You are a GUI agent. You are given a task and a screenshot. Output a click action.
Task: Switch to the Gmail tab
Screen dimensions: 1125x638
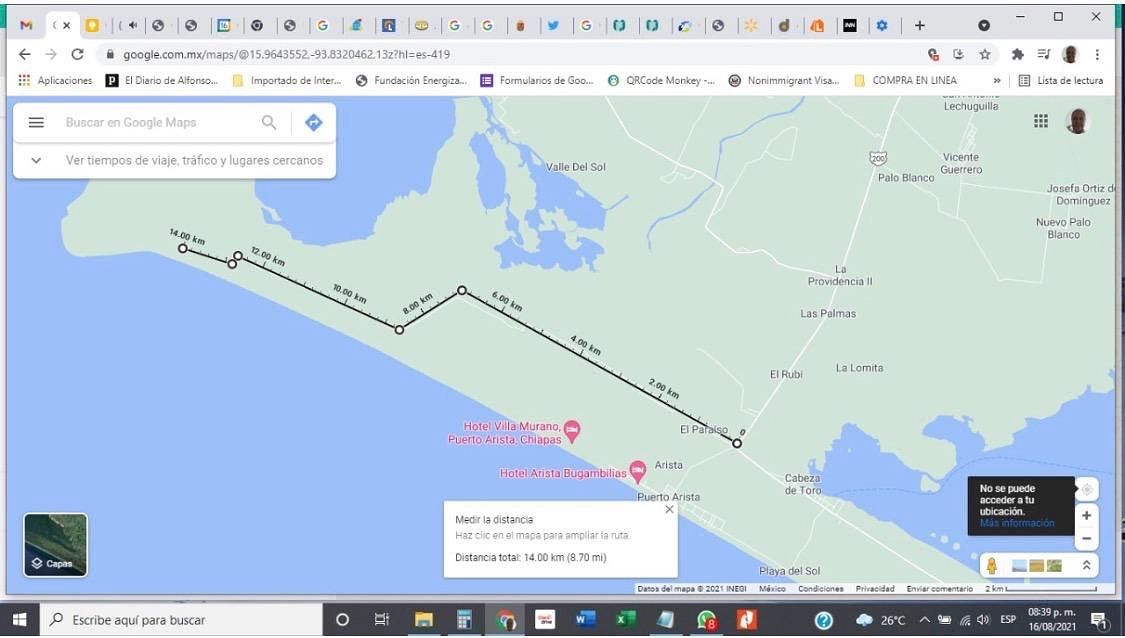click(27, 26)
